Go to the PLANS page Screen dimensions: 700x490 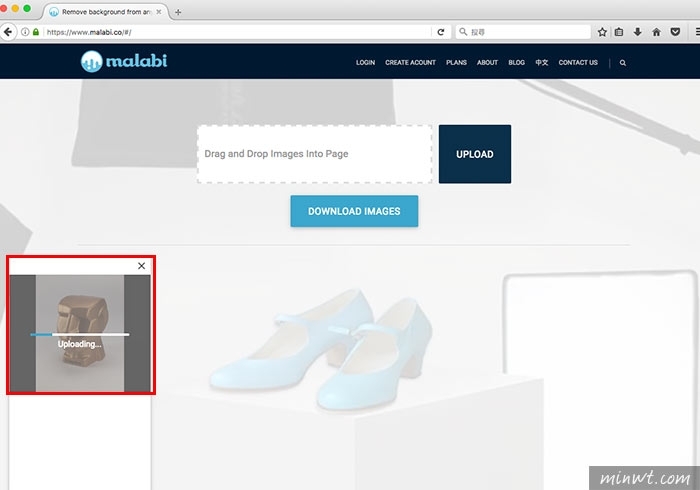coord(456,62)
